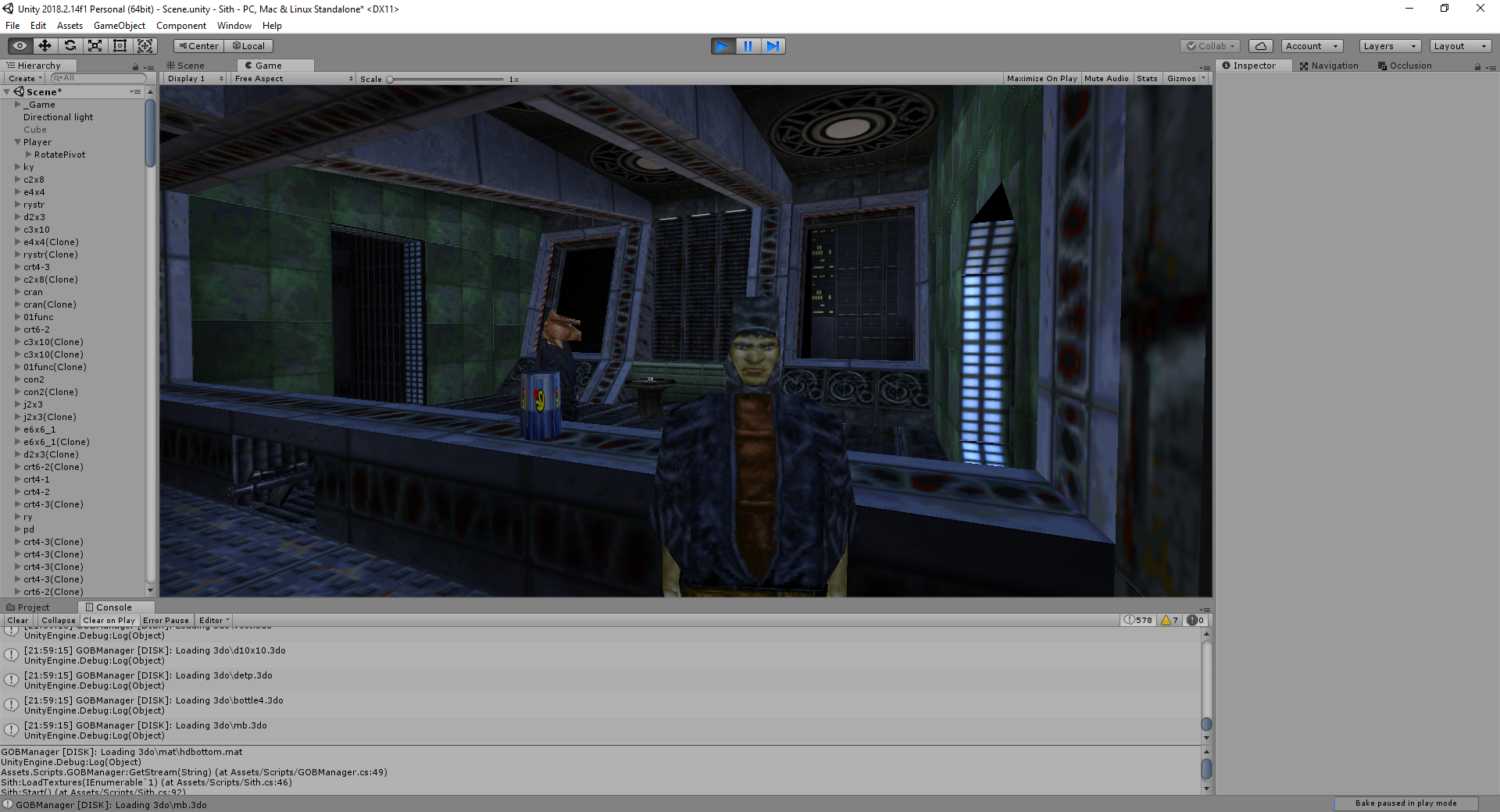Expand the RotatePivot tree item
1500x812 pixels.
click(29, 155)
